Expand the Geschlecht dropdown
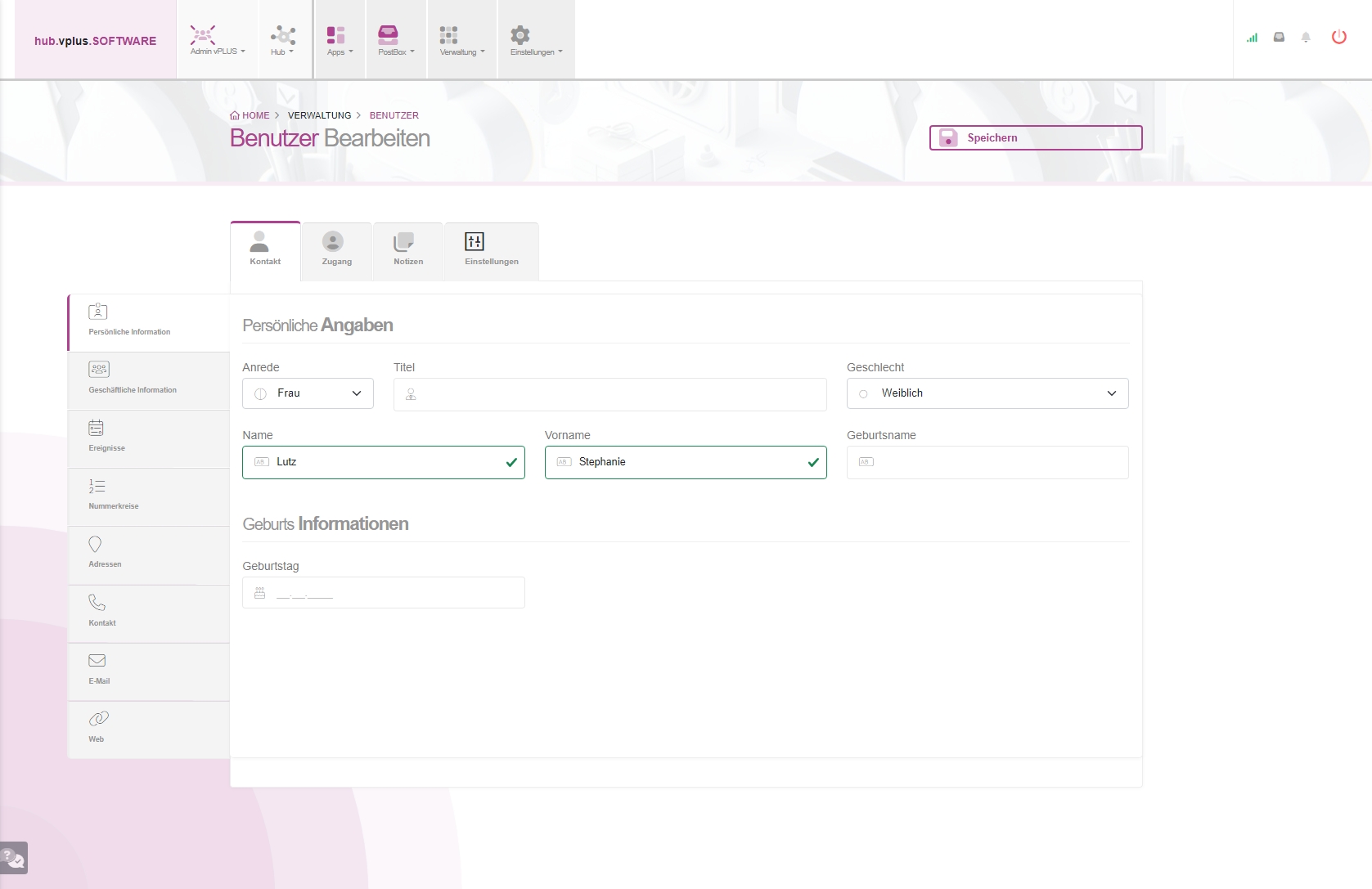Viewport: 1372px width, 889px height. tap(987, 393)
